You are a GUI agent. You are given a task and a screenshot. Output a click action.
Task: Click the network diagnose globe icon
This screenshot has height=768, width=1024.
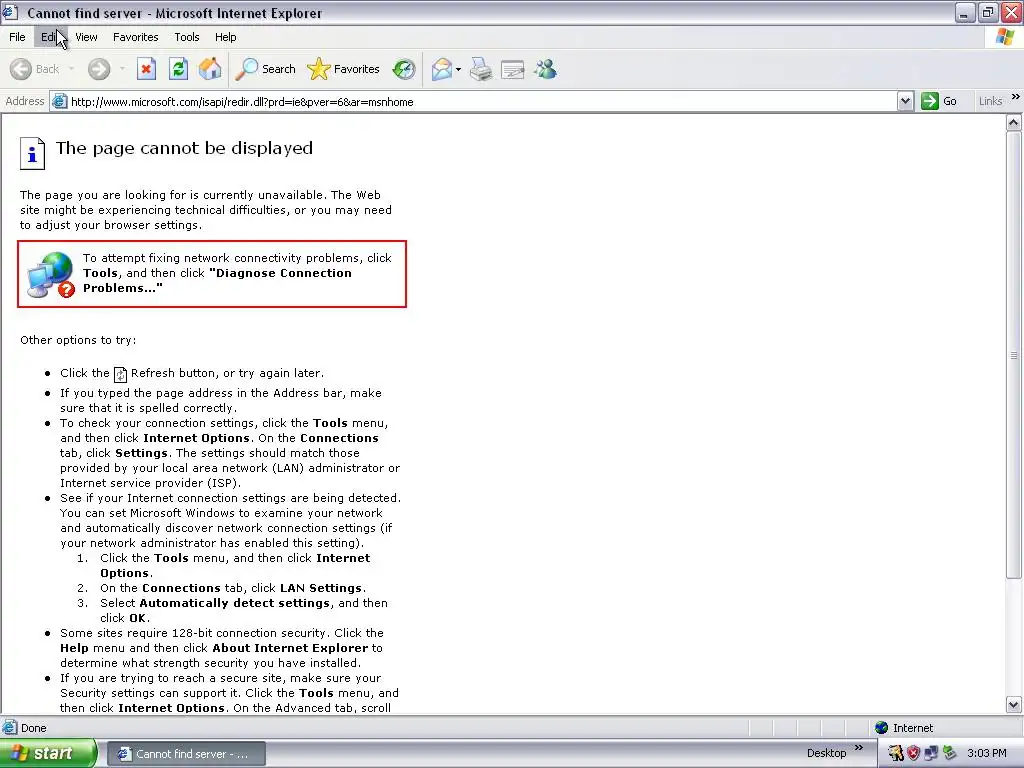point(50,275)
